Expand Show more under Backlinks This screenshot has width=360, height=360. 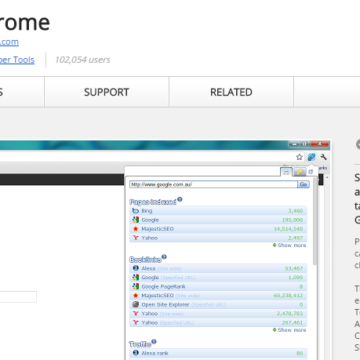[x=289, y=330]
